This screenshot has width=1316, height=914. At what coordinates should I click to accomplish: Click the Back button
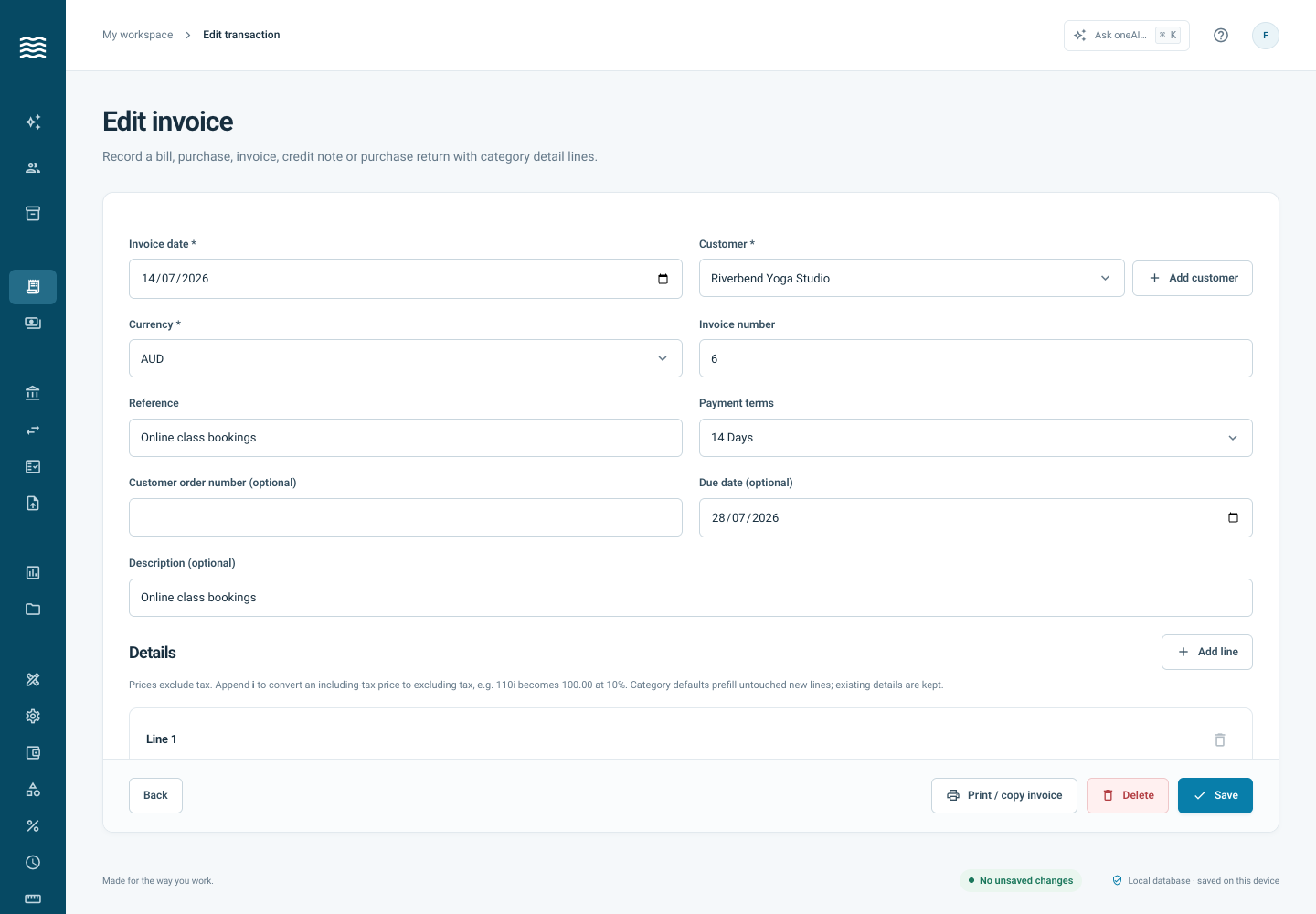155,795
